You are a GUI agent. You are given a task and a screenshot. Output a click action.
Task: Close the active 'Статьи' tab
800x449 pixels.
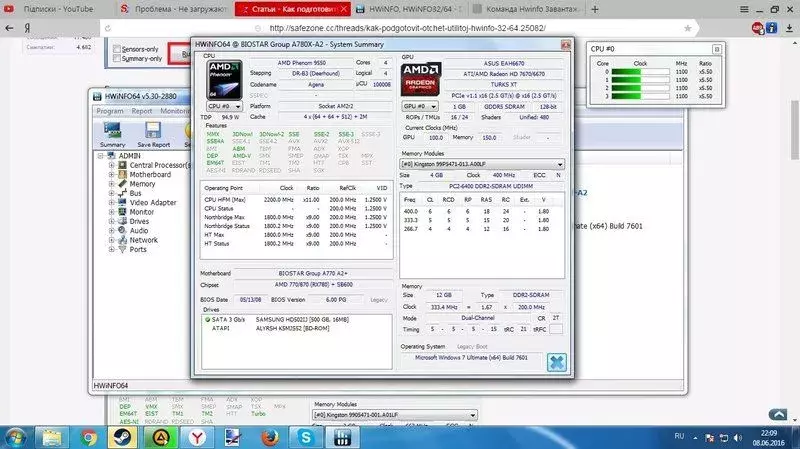(x=344, y=9)
